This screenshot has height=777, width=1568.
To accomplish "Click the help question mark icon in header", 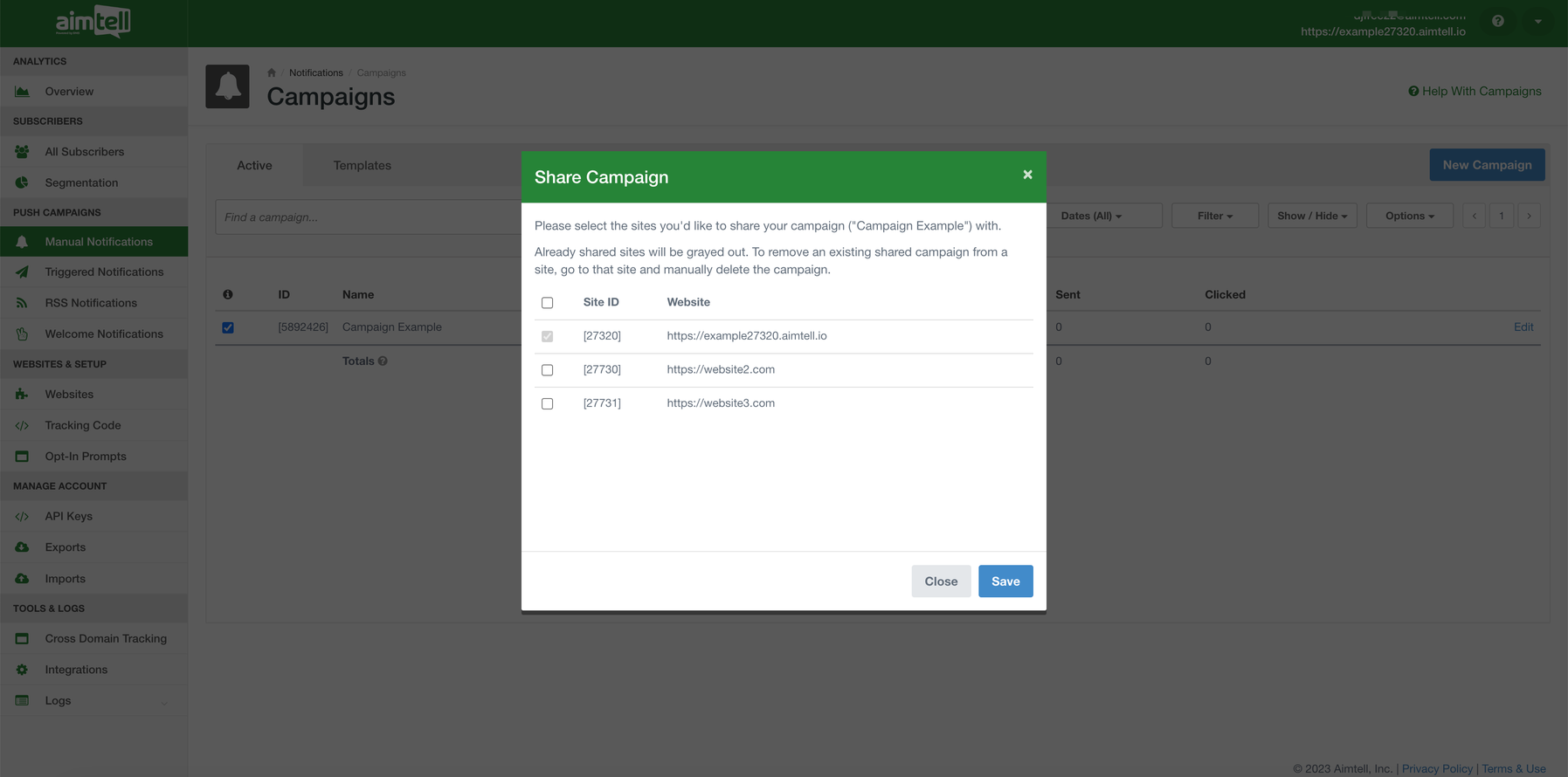I will coord(1497,21).
